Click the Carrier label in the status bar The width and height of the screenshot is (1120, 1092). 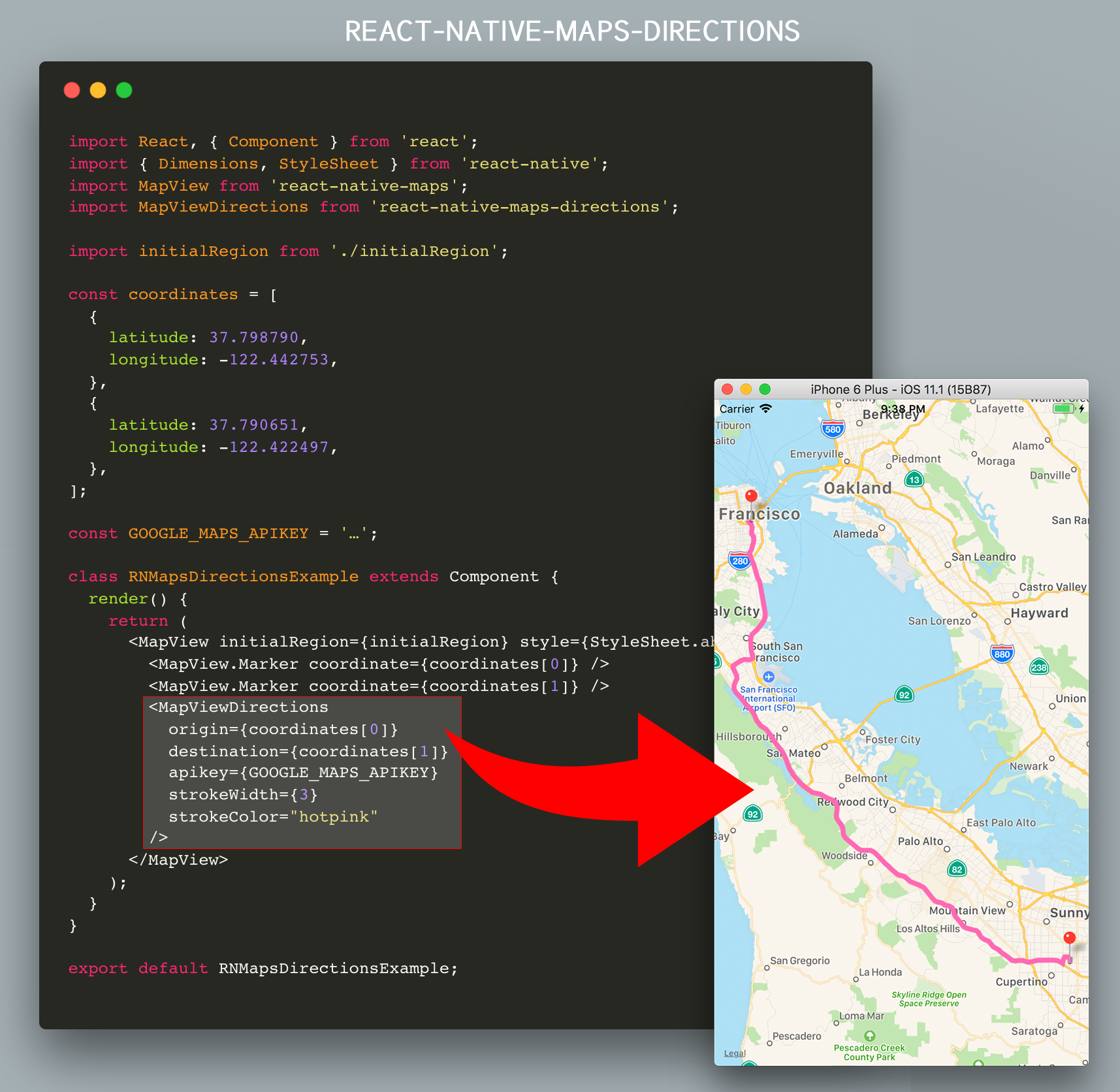[x=737, y=409]
